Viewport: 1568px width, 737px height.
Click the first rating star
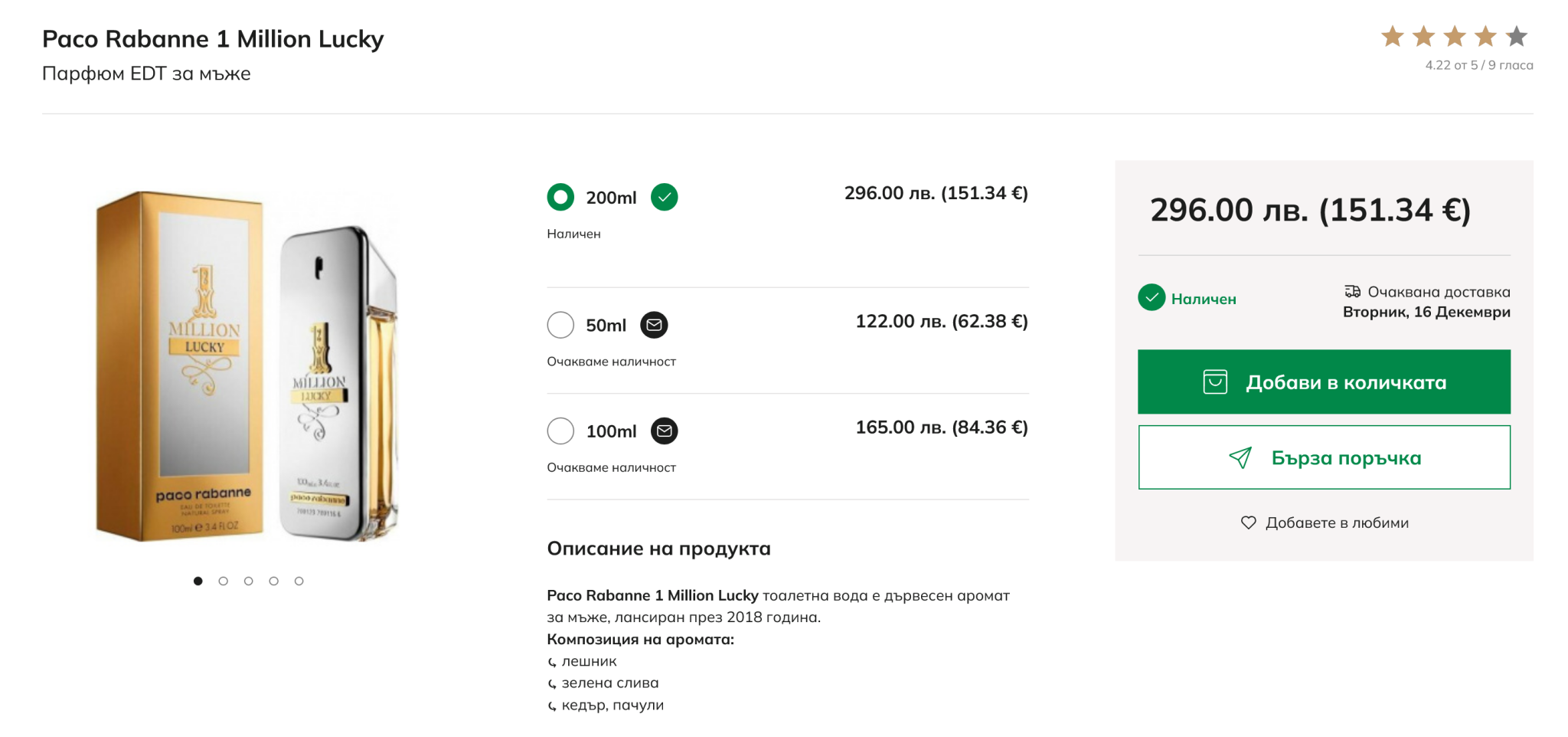pyautogui.click(x=1392, y=36)
